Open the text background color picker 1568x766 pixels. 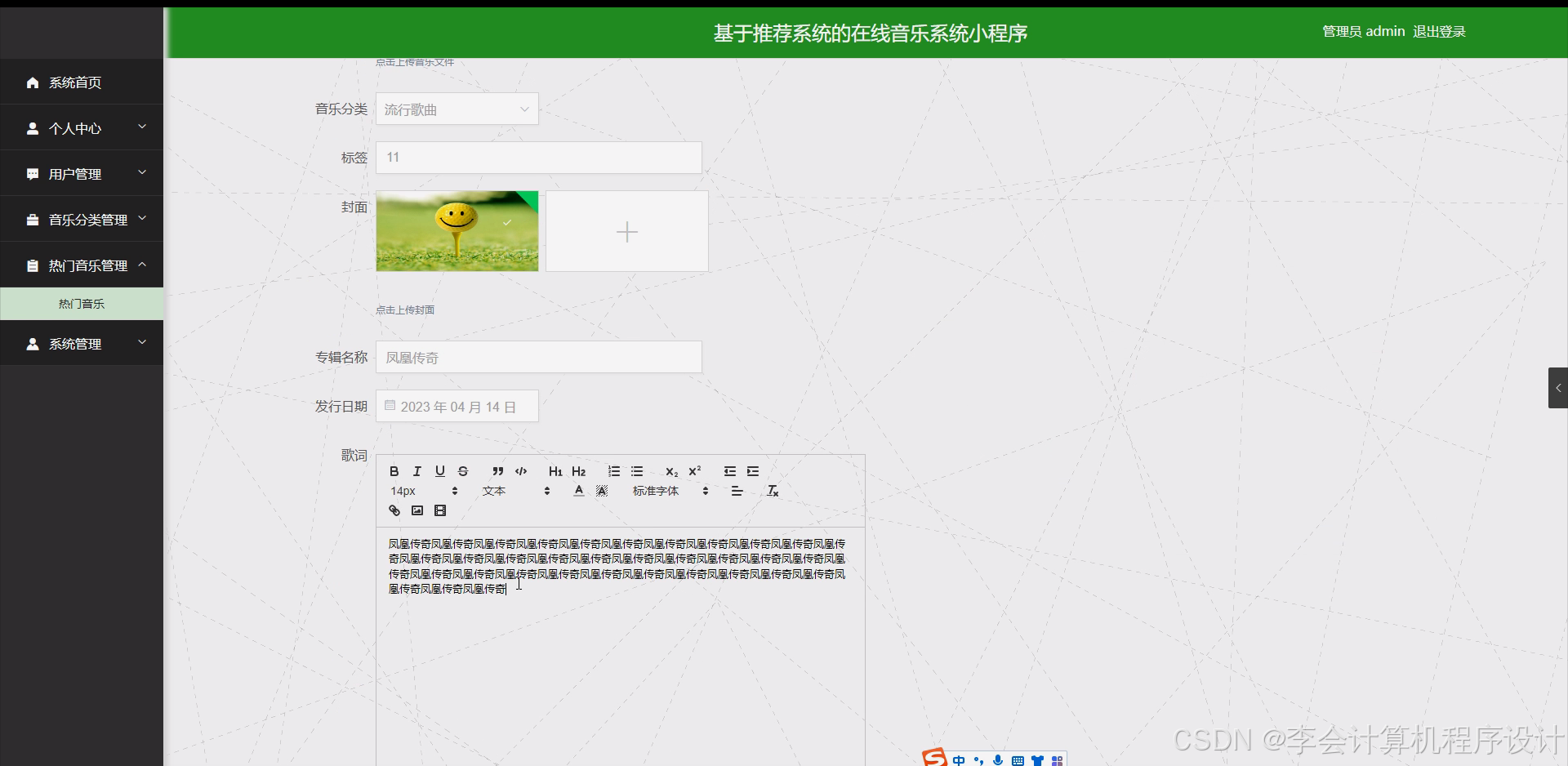602,491
